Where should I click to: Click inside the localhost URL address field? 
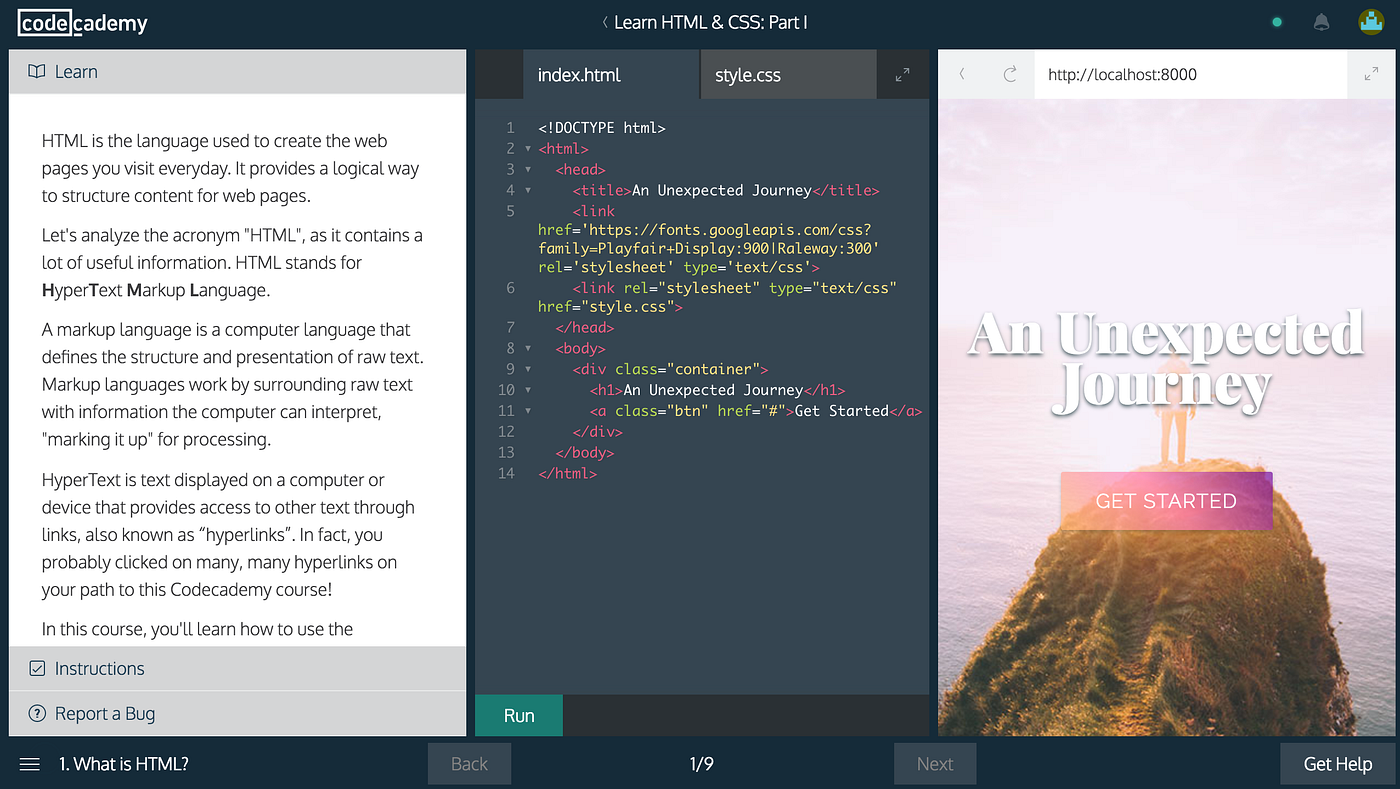1150,73
